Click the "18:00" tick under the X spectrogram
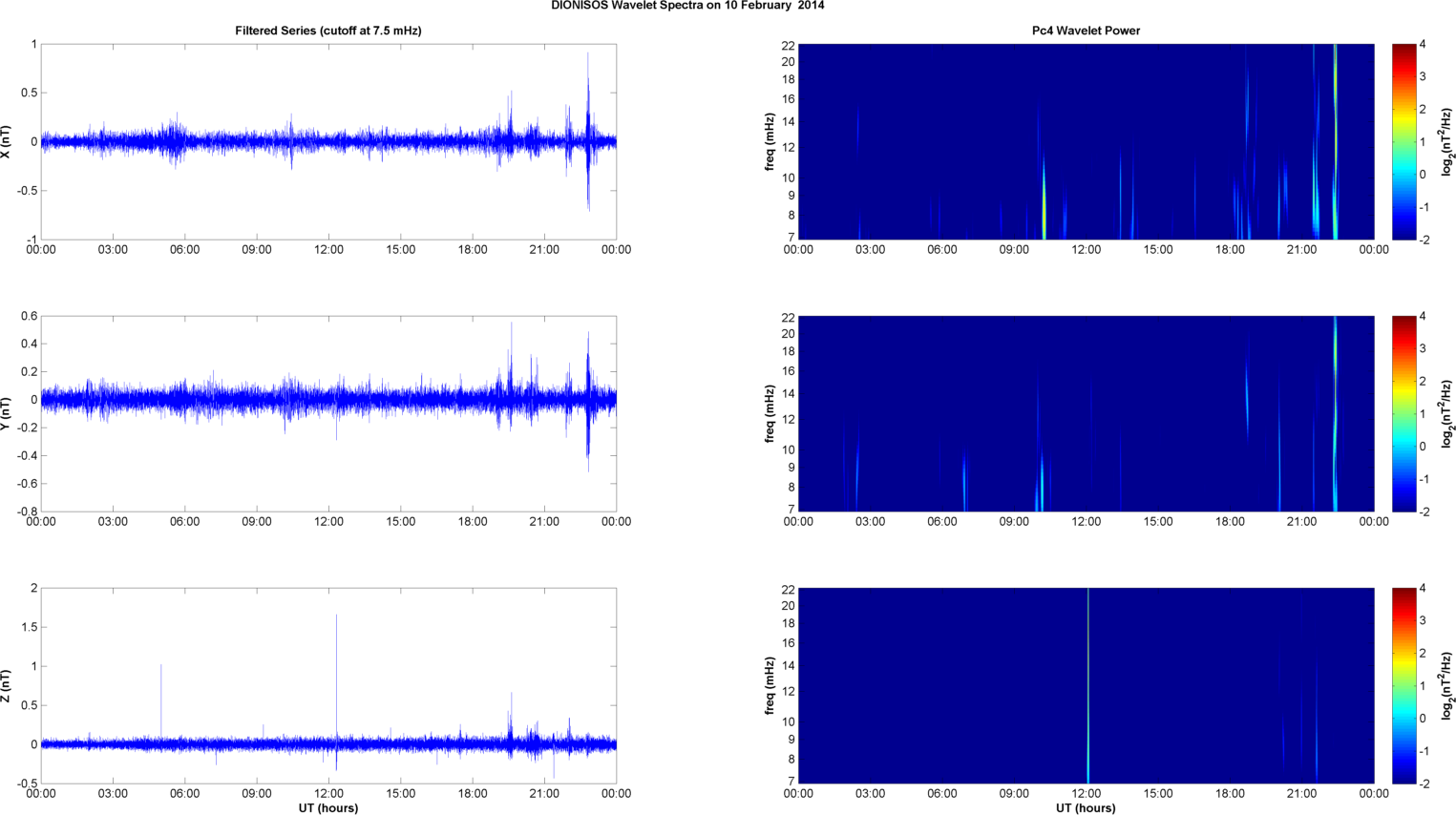This screenshot has height=815, width=1456. 1230,250
